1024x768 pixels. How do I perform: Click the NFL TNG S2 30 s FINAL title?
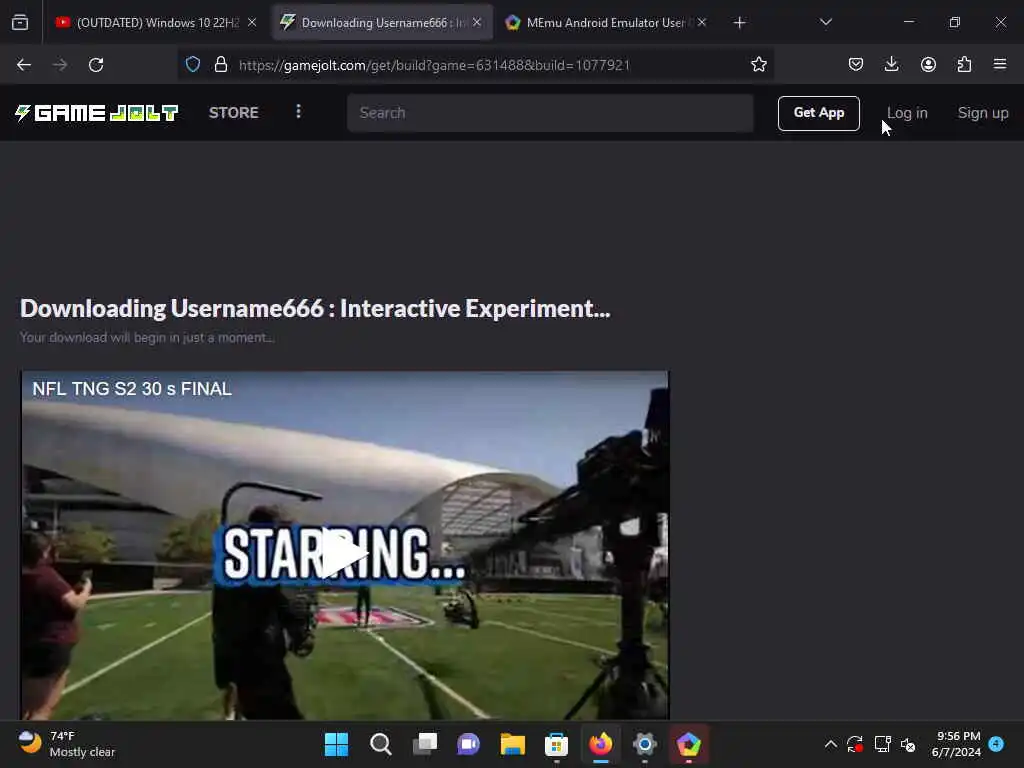tap(132, 389)
